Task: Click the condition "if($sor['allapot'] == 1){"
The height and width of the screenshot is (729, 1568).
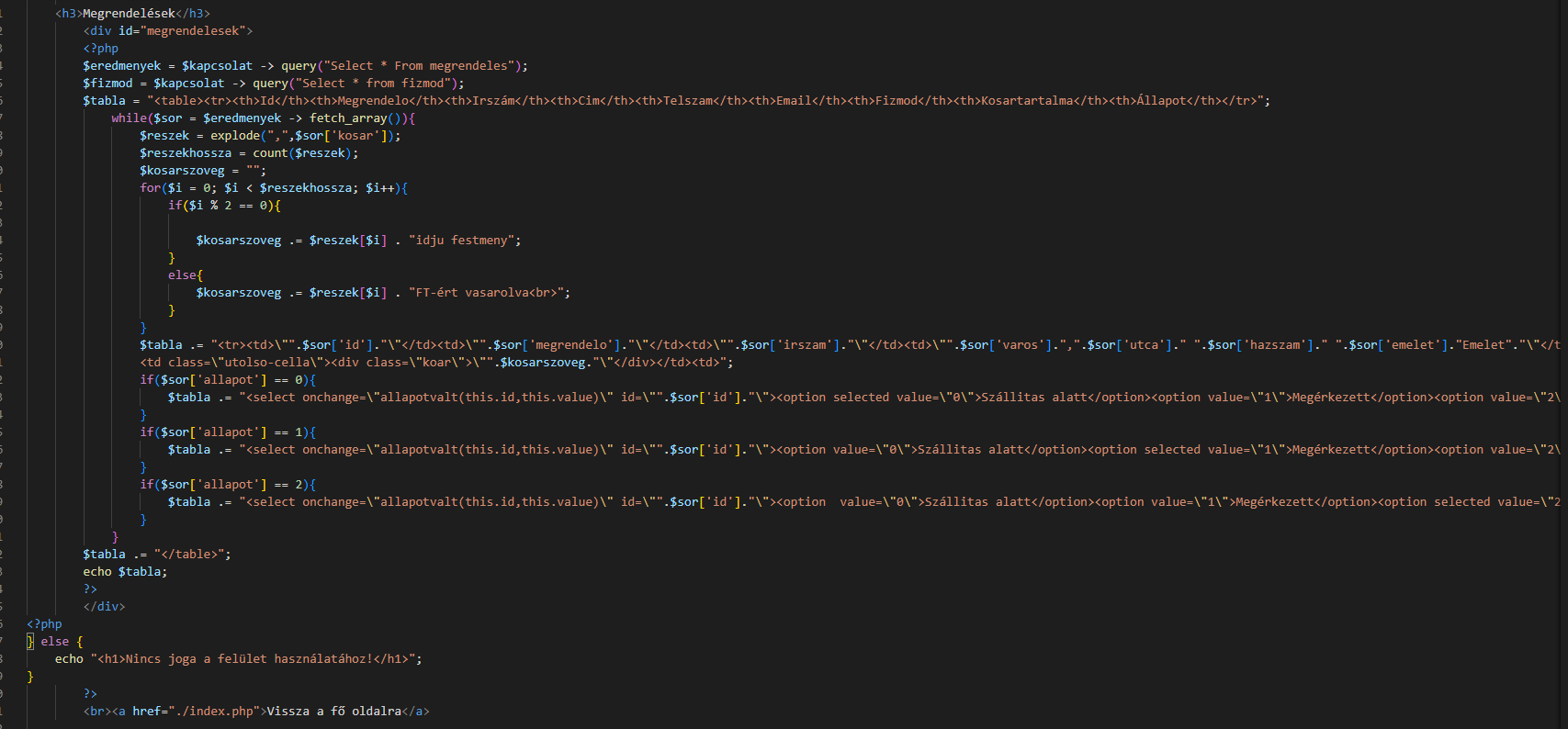Action: point(228,432)
